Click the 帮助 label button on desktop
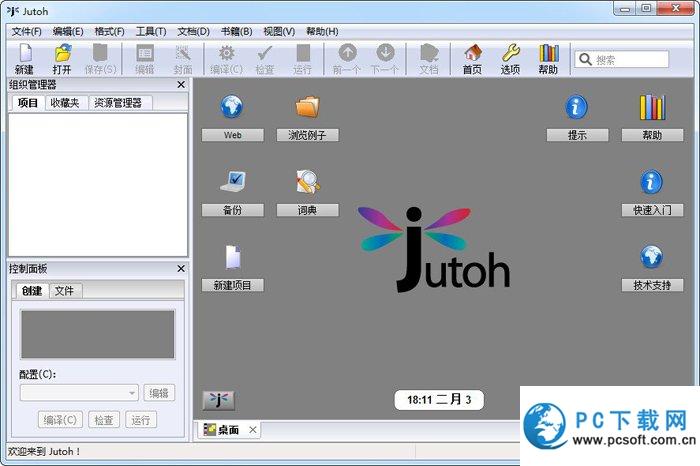This screenshot has height=466, width=700. pos(652,135)
